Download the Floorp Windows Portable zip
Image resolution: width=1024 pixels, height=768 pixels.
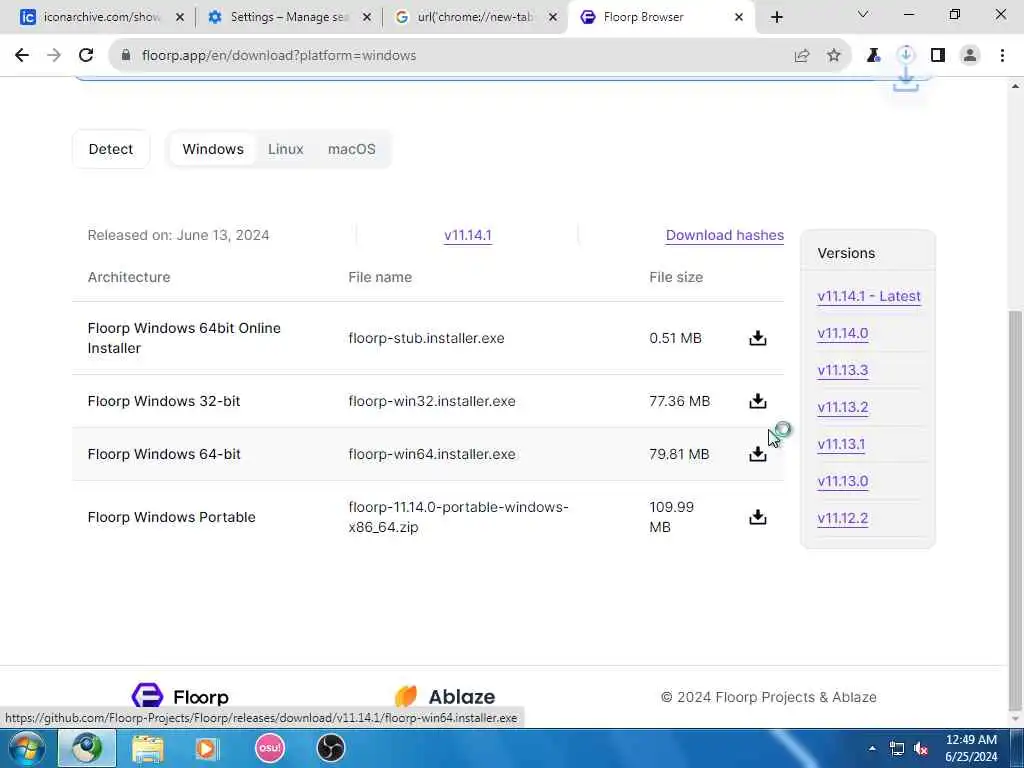click(x=758, y=517)
